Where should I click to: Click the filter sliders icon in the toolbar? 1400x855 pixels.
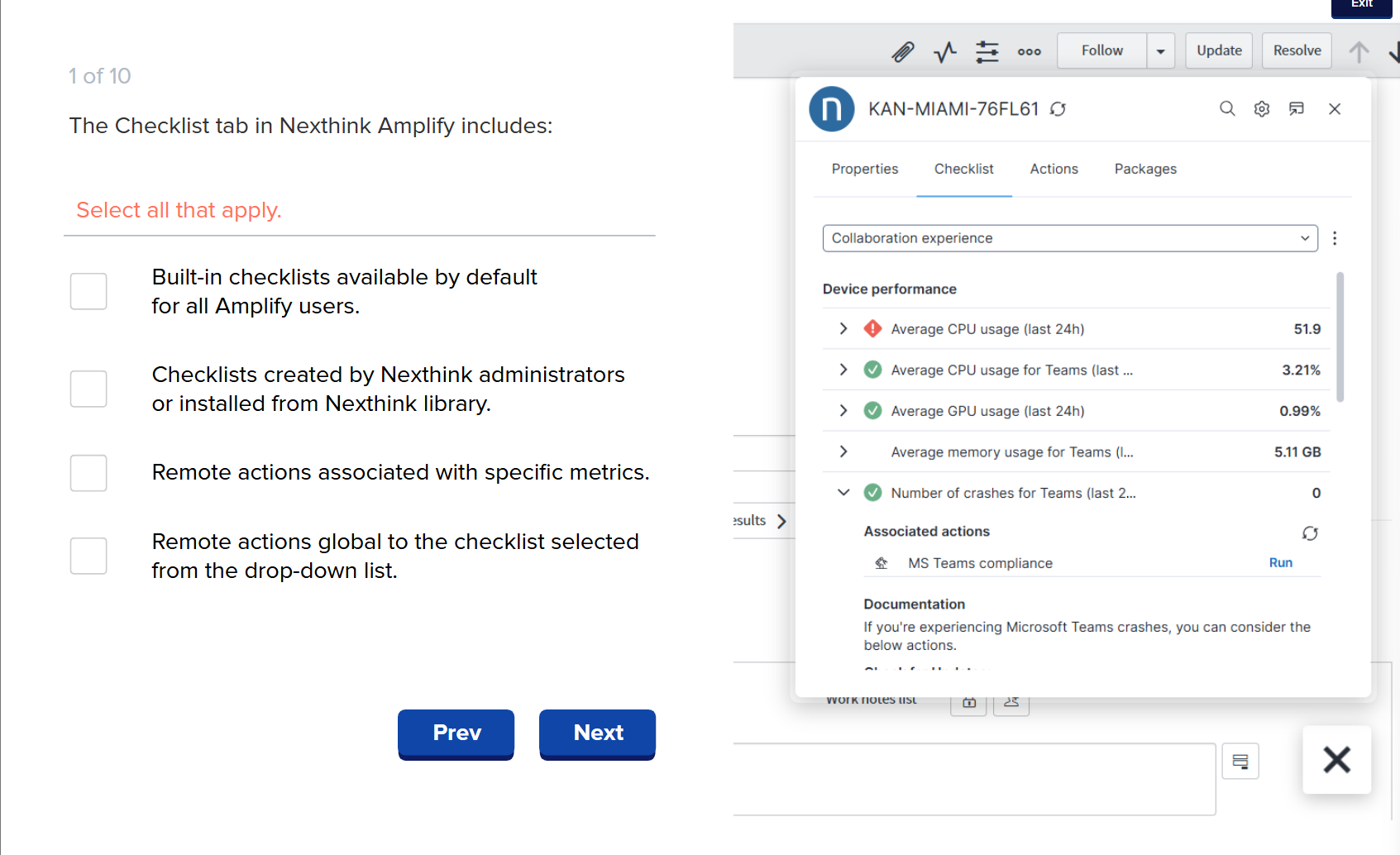point(987,50)
